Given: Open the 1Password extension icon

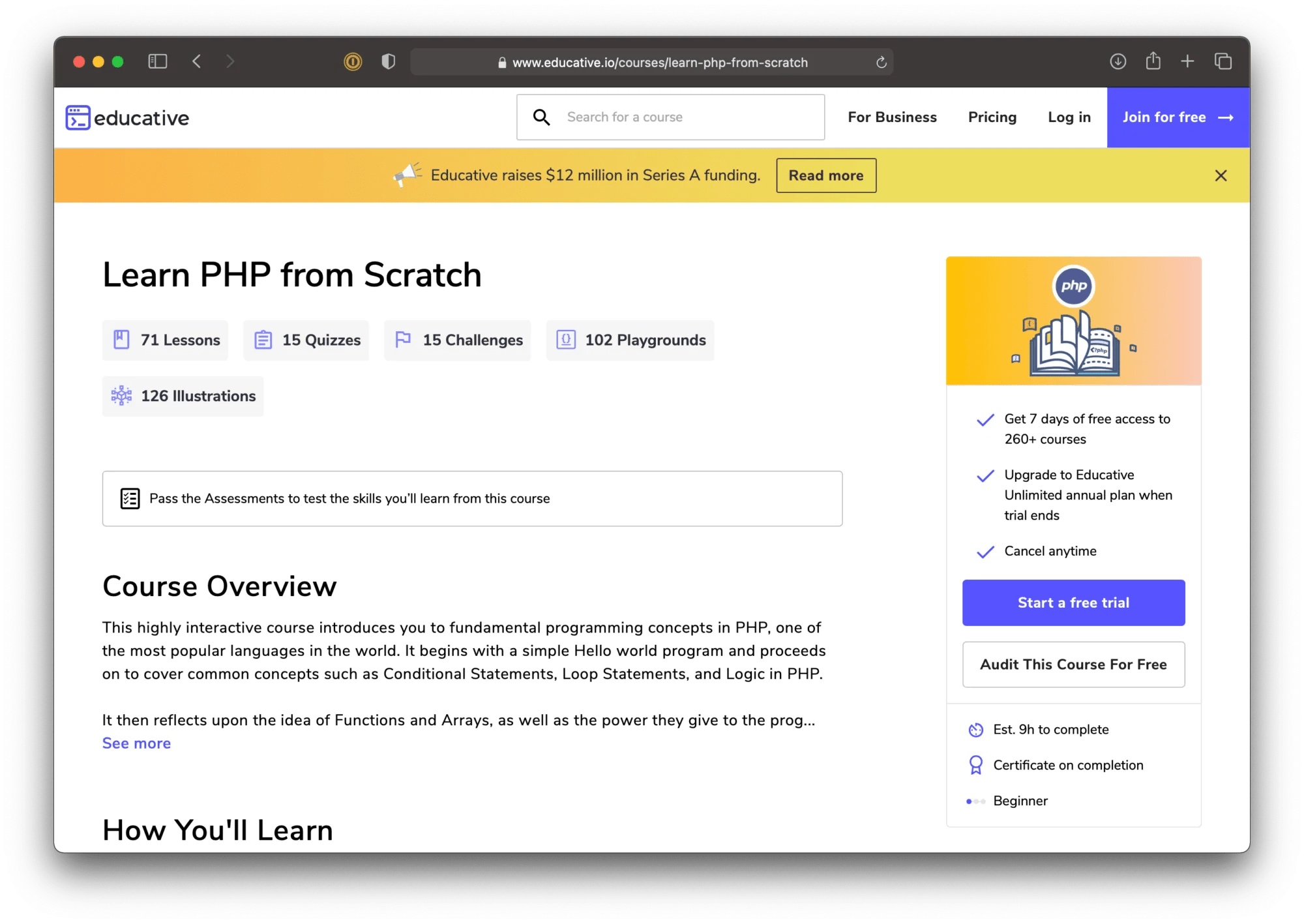Looking at the screenshot, I should point(353,62).
